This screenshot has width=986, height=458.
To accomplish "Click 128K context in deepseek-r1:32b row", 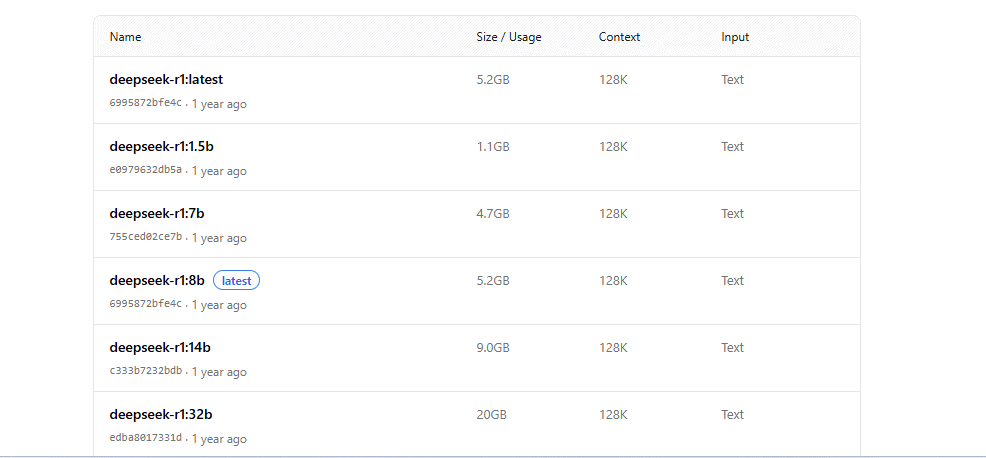I will pyautogui.click(x=613, y=415).
